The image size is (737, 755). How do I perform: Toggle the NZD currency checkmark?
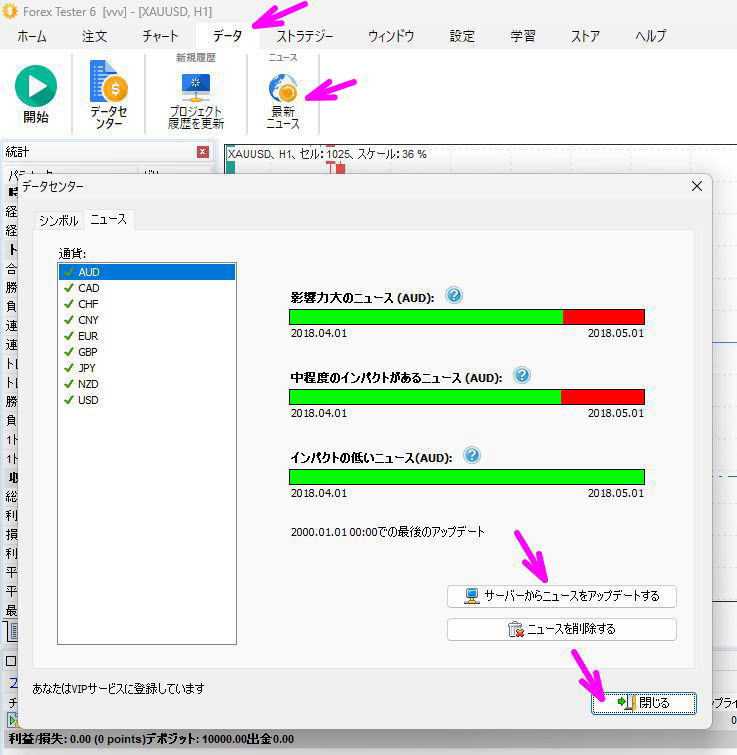pos(69,384)
